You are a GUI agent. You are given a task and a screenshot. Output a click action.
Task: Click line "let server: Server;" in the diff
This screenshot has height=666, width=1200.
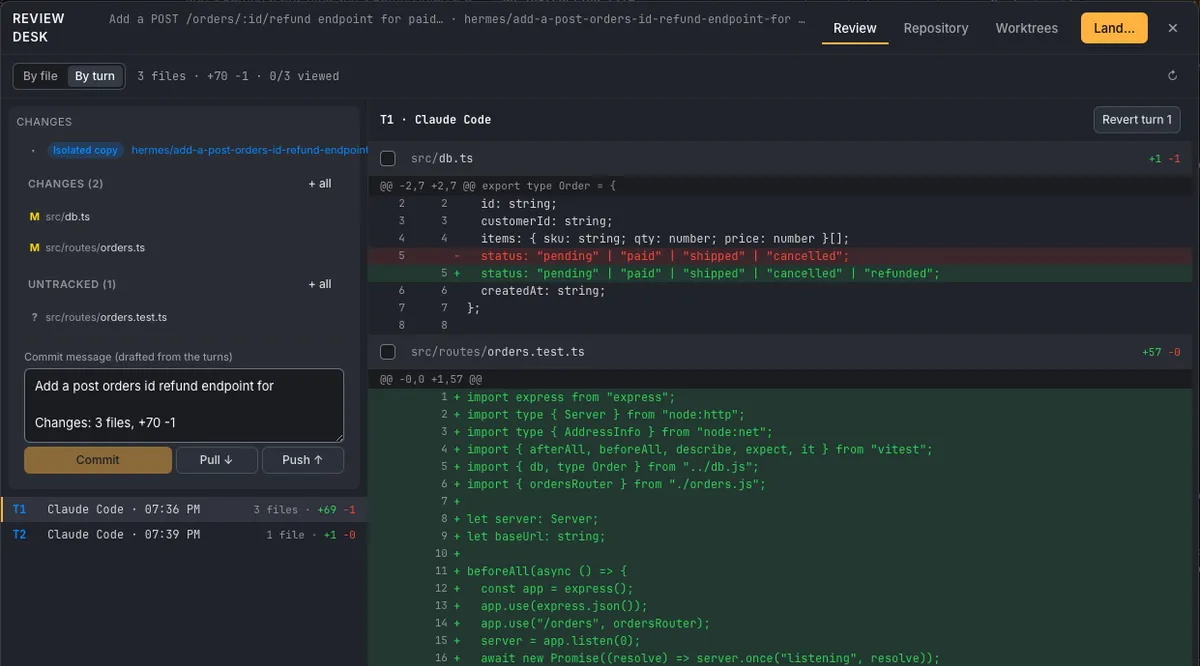point(780,519)
